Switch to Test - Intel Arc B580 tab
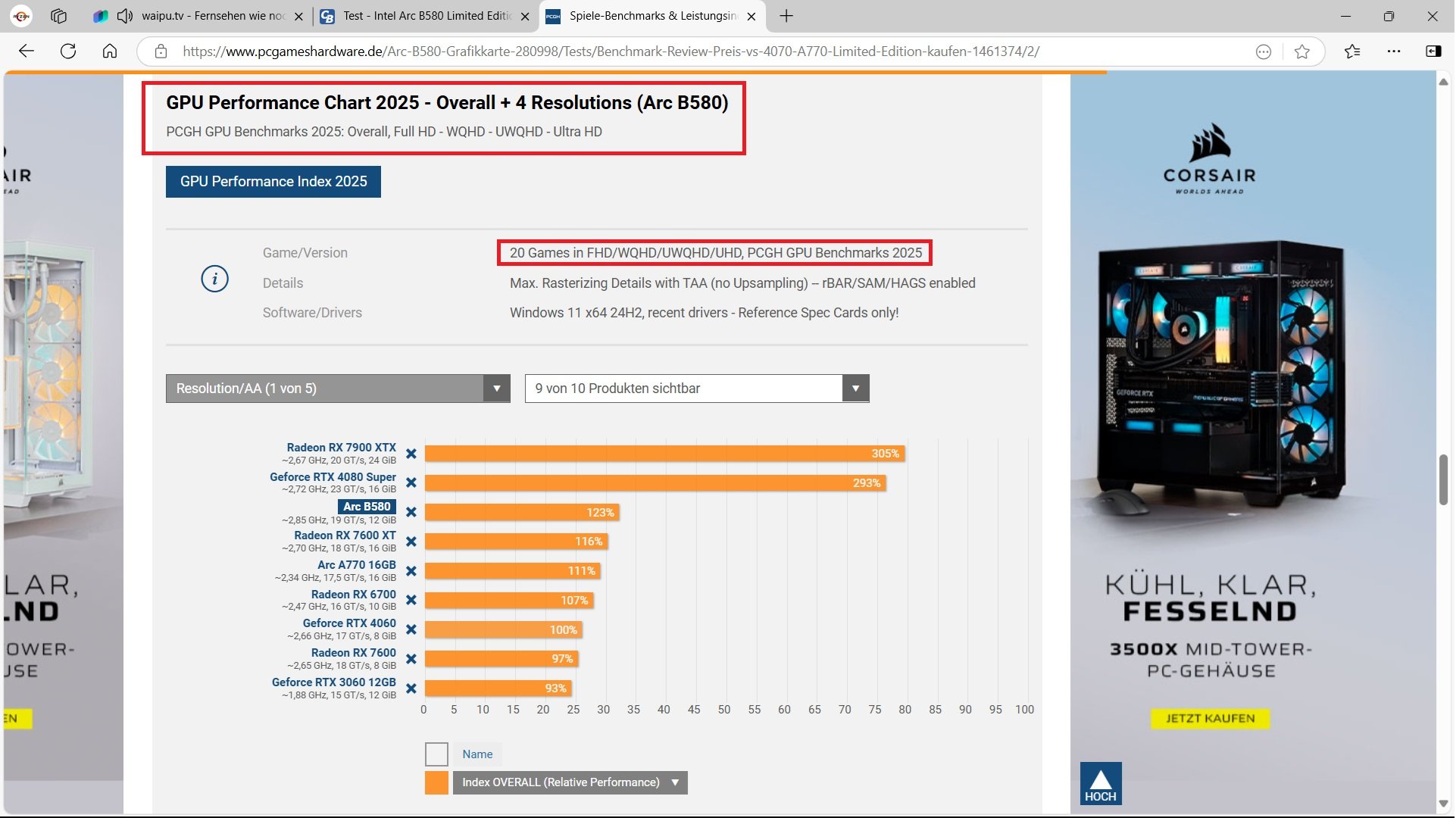 click(424, 16)
